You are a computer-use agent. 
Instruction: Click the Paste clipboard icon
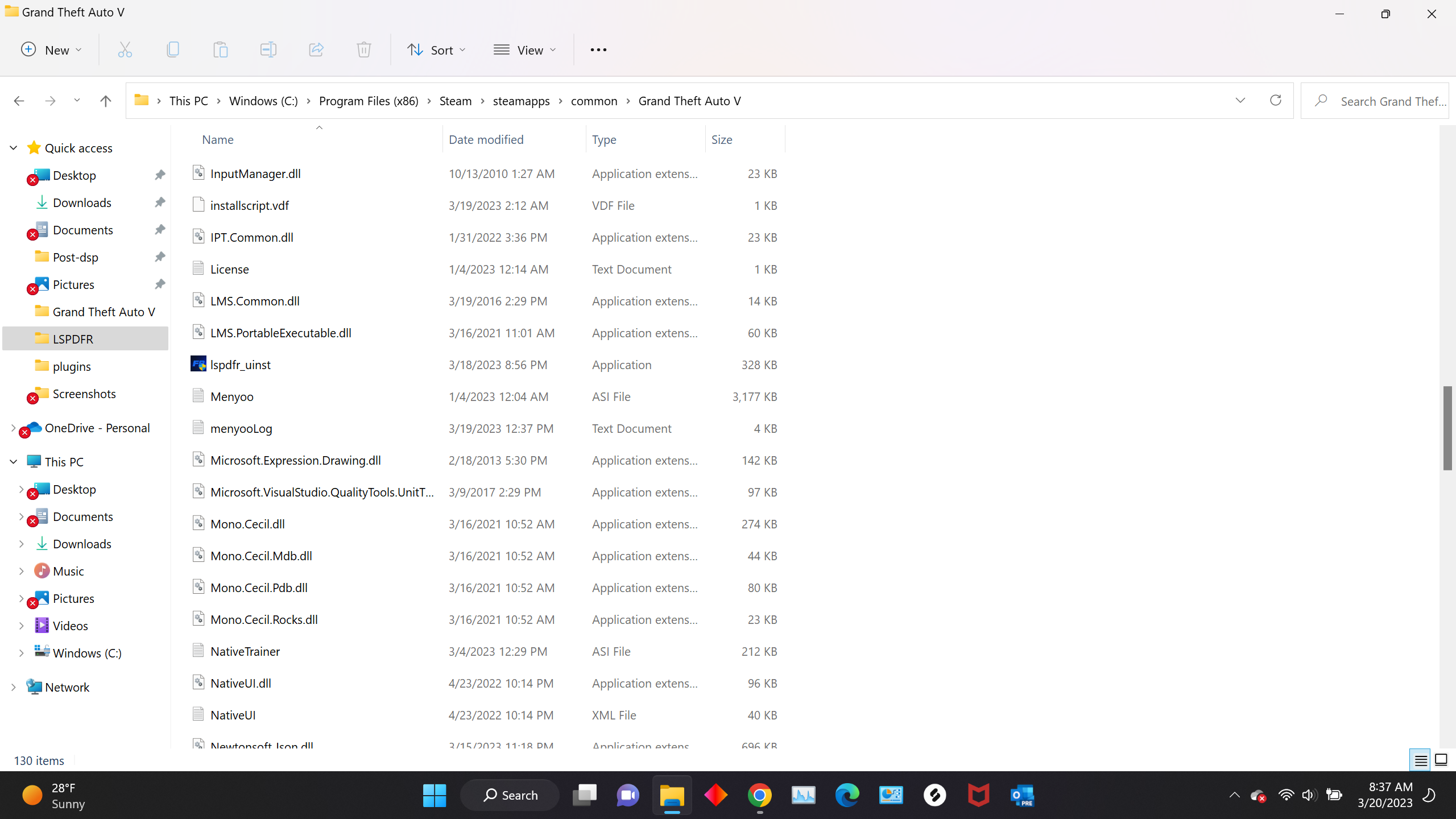pos(220,50)
